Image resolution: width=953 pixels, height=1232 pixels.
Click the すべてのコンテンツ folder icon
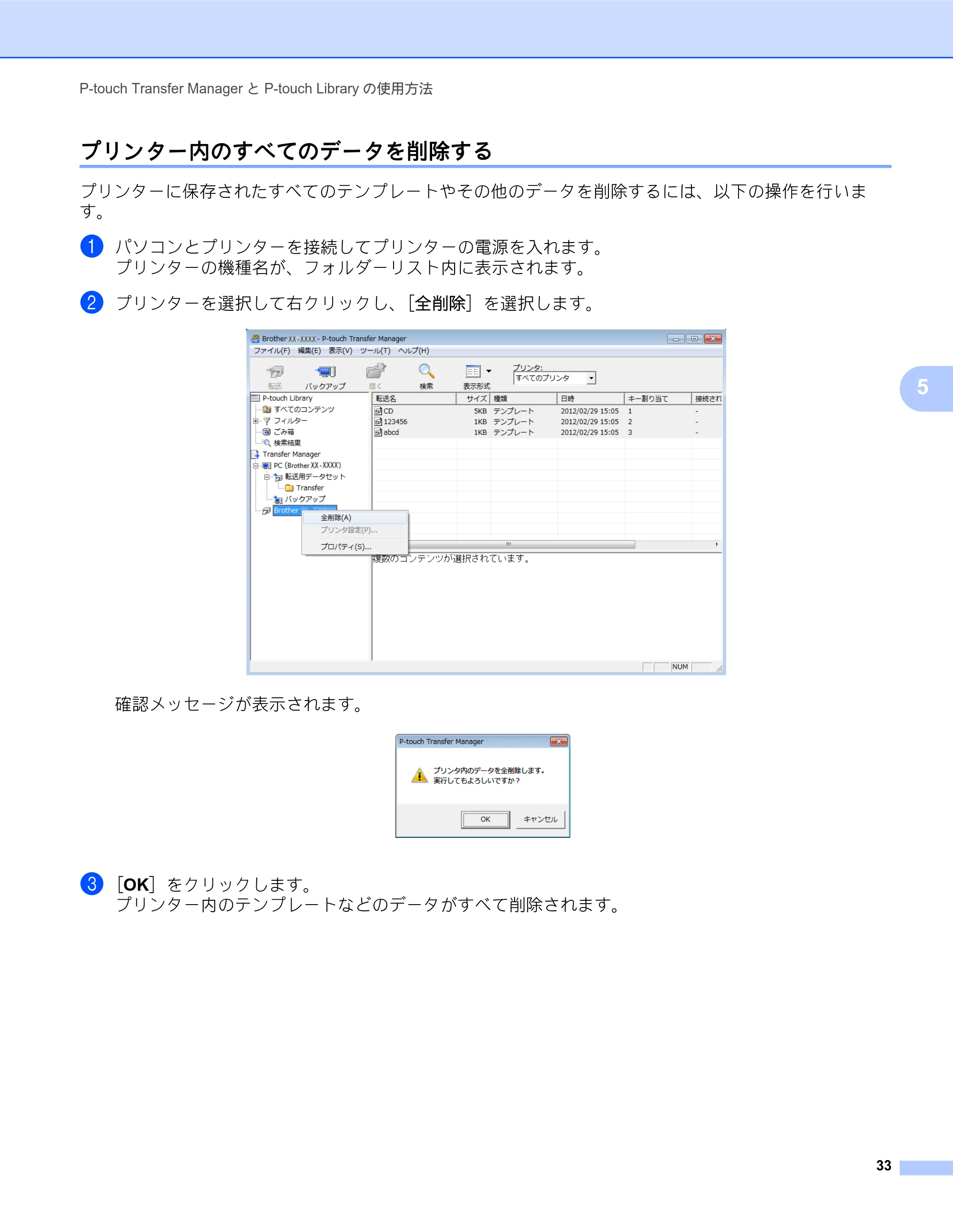[267, 409]
